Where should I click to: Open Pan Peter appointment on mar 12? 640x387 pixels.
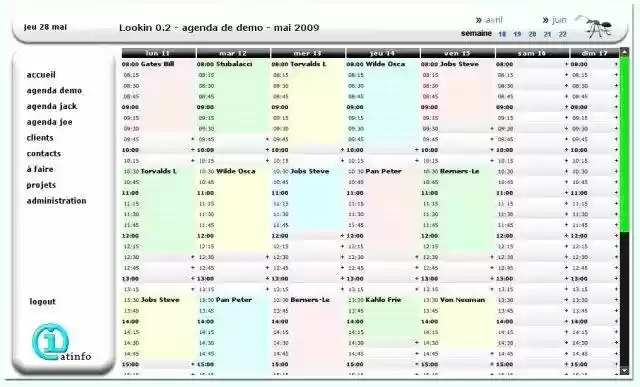234,300
